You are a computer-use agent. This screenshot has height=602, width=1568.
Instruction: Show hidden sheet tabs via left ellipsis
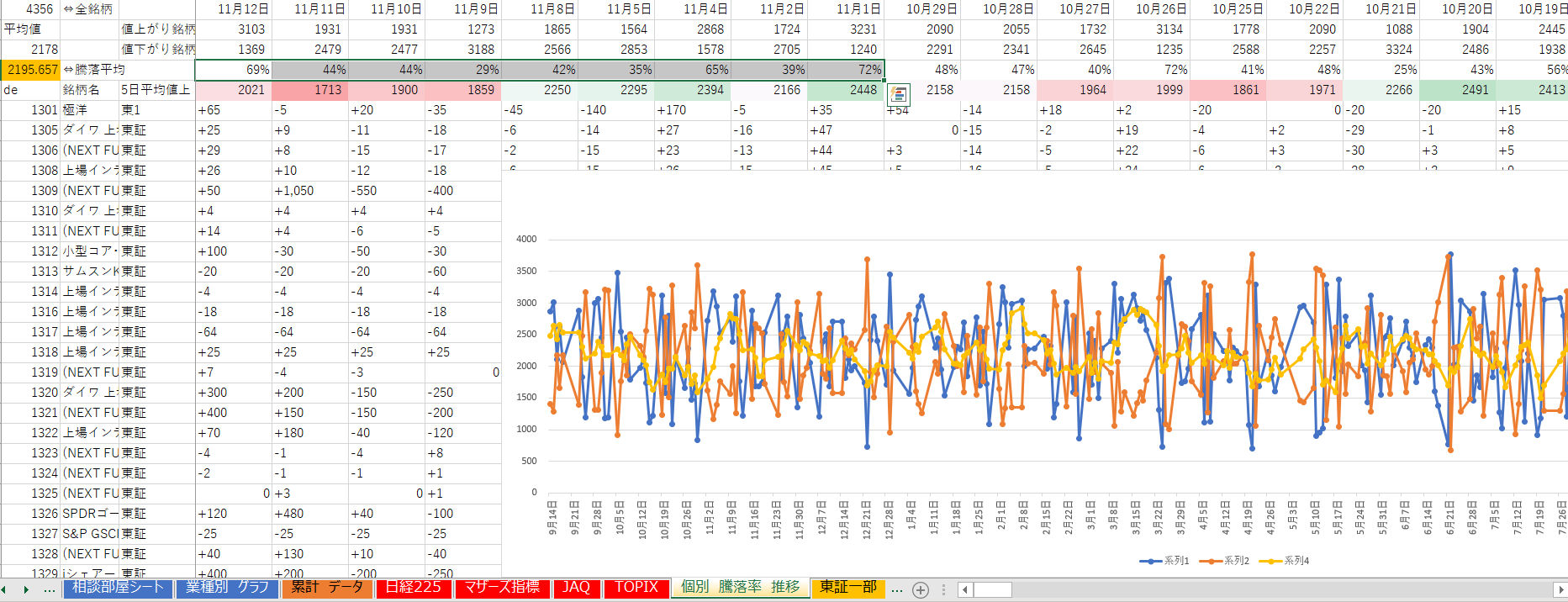click(x=50, y=589)
